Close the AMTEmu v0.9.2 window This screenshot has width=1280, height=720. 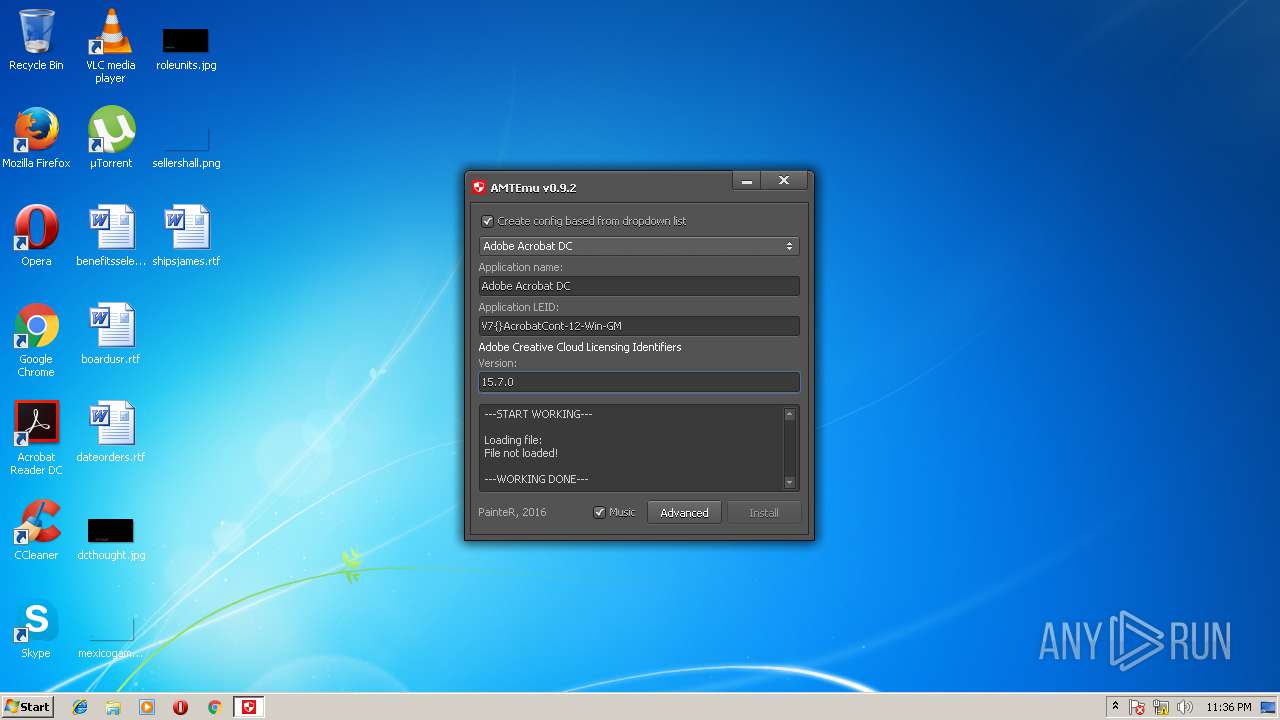[x=784, y=181]
